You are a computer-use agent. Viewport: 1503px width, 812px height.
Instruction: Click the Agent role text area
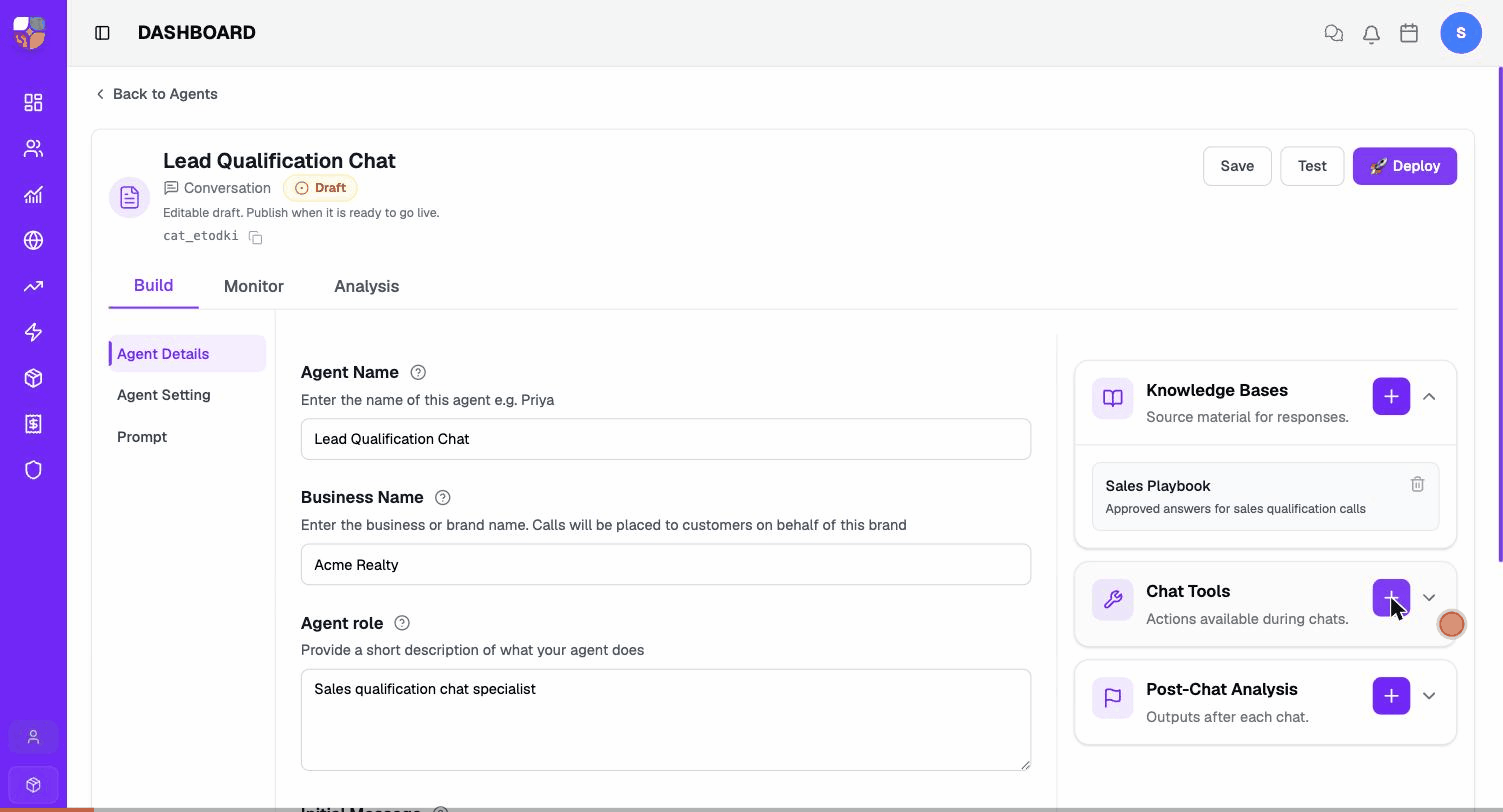[666, 720]
